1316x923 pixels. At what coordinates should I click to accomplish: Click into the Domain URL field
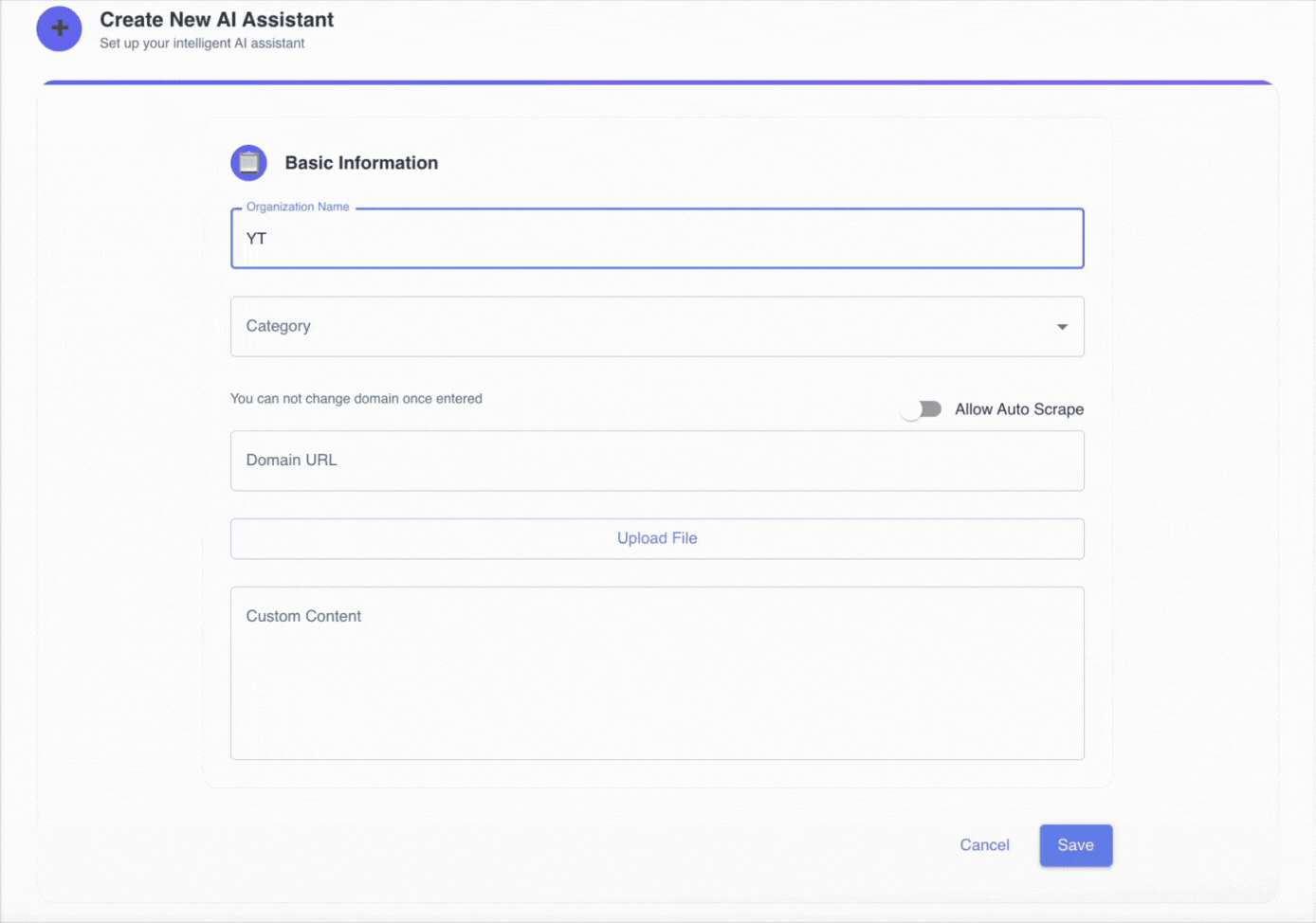click(656, 461)
